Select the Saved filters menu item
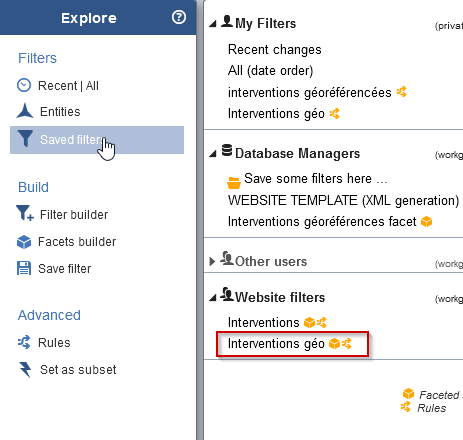Screen dimensions: 463x440 pyautogui.click(x=97, y=140)
